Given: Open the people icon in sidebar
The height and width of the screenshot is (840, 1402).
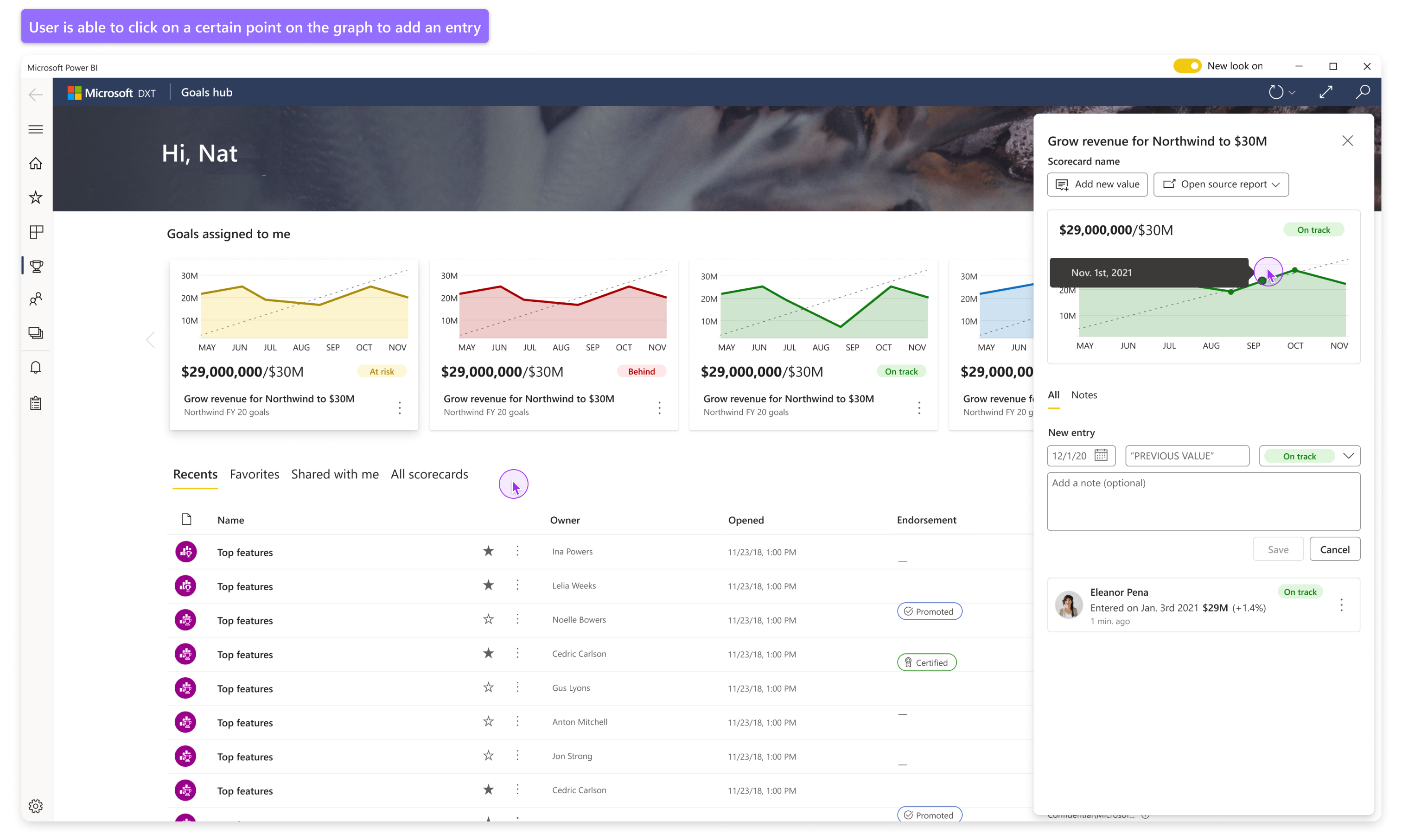Looking at the screenshot, I should pos(36,299).
